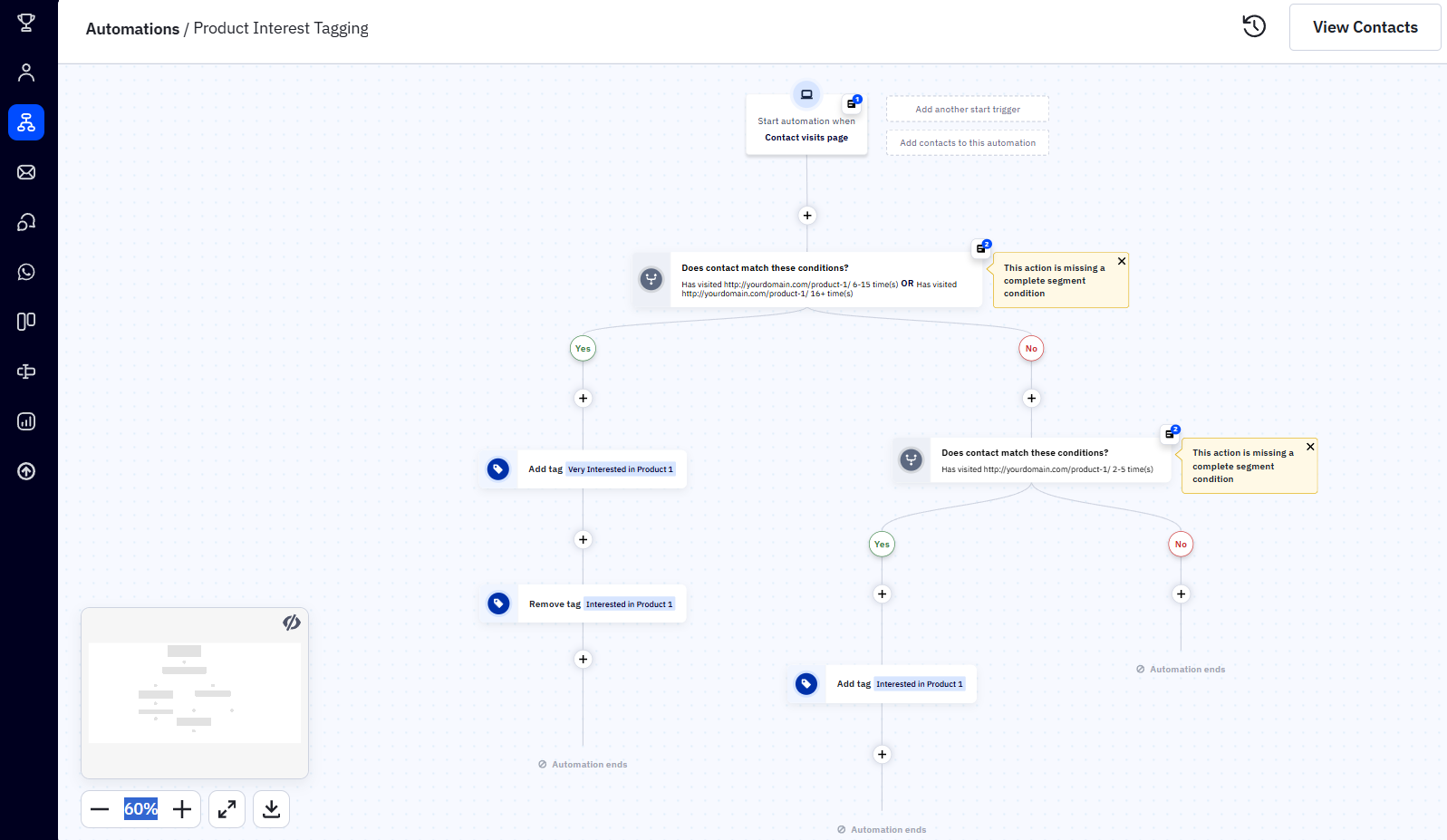Click fit to screen expand button
This screenshot has height=840, width=1447.
(x=227, y=809)
